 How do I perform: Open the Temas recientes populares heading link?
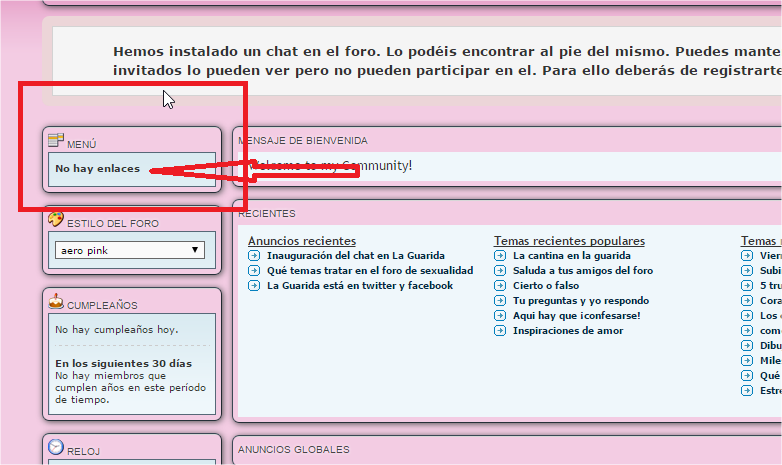(568, 241)
